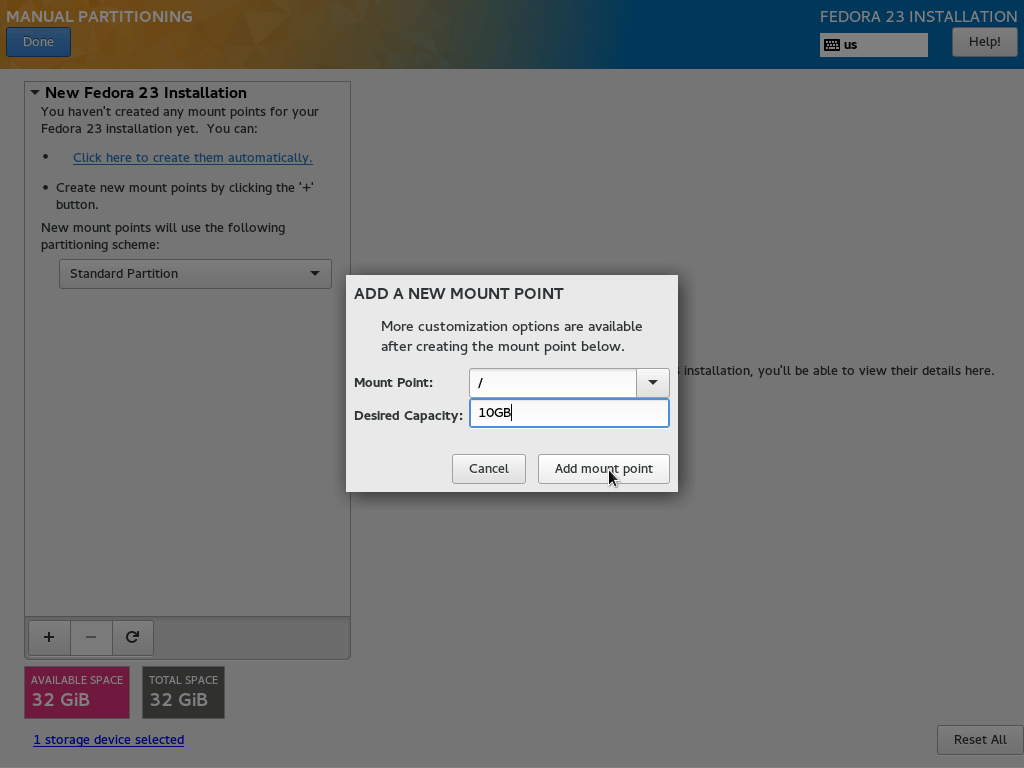Click the Mount Point text field

coord(552,383)
